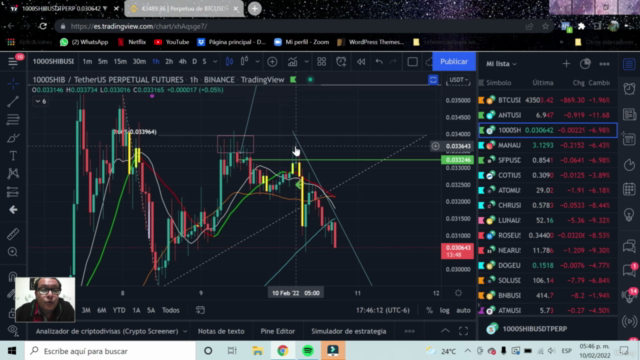Screen dimensions: 640x360
Task: Open the TradingView main menu
Action: (x=13, y=62)
